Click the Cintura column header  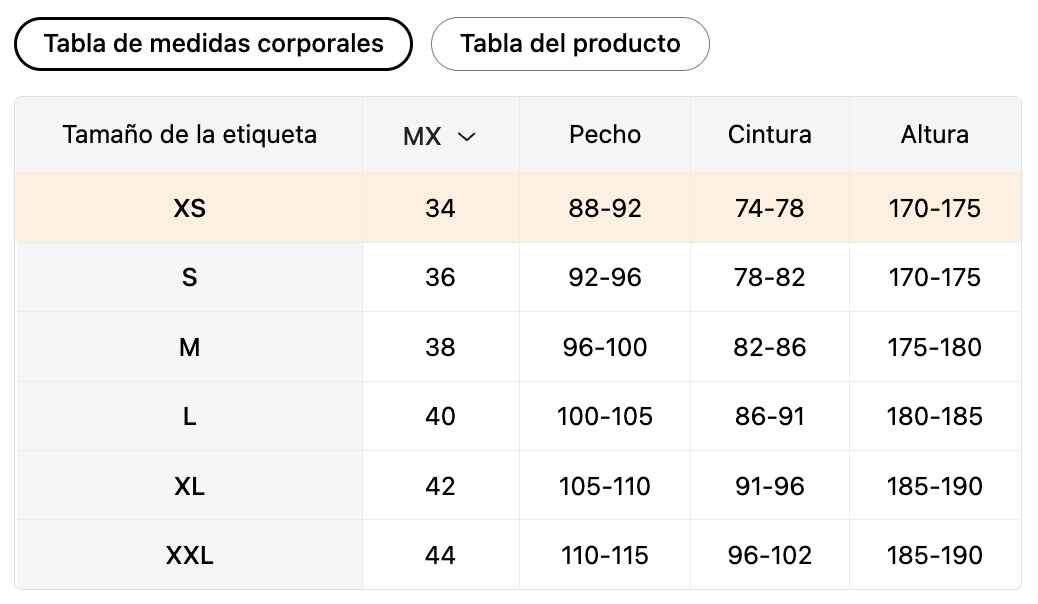pos(770,134)
